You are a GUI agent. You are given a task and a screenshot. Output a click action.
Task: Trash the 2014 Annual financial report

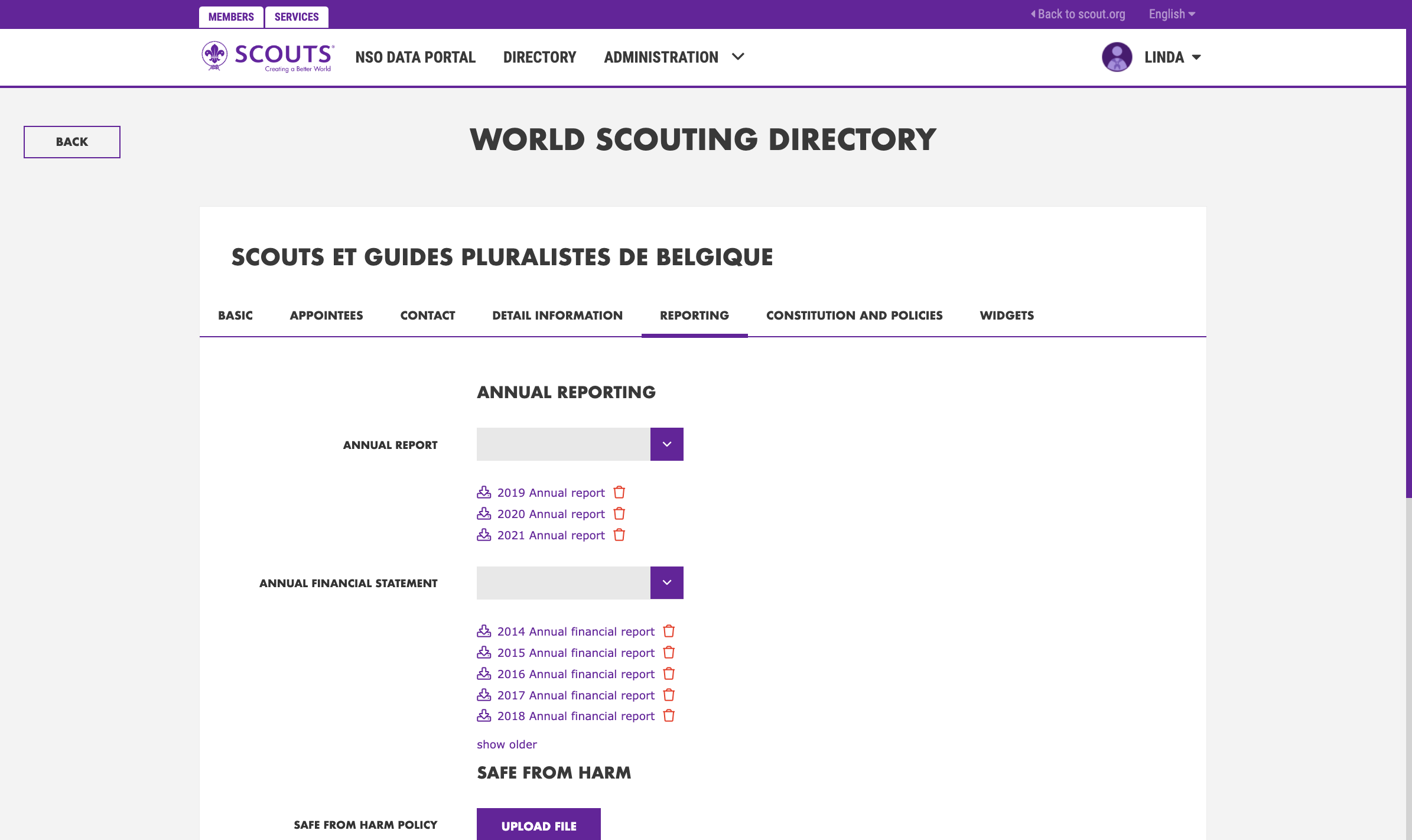tap(669, 631)
